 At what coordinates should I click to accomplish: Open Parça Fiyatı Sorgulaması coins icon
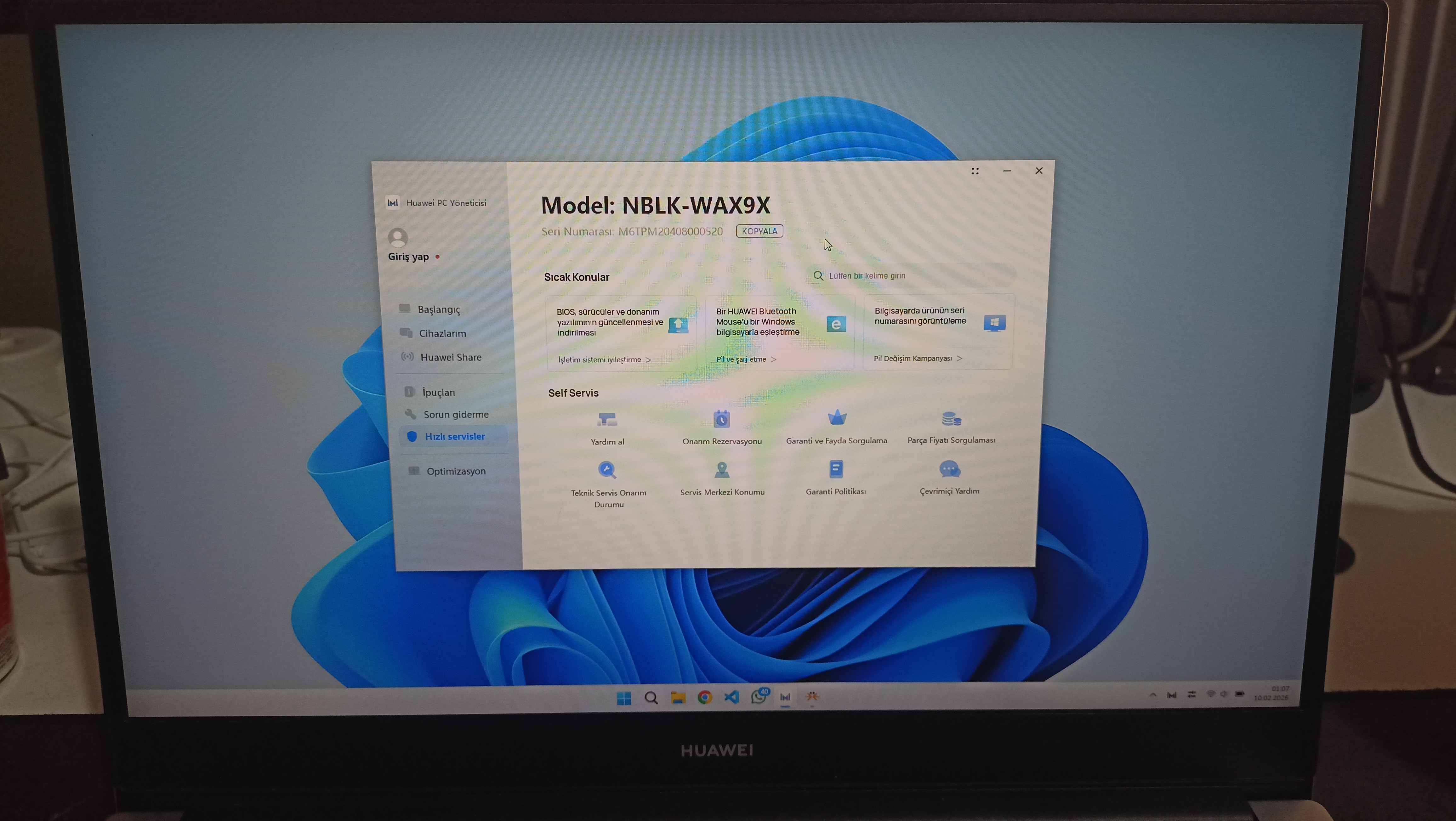click(951, 419)
